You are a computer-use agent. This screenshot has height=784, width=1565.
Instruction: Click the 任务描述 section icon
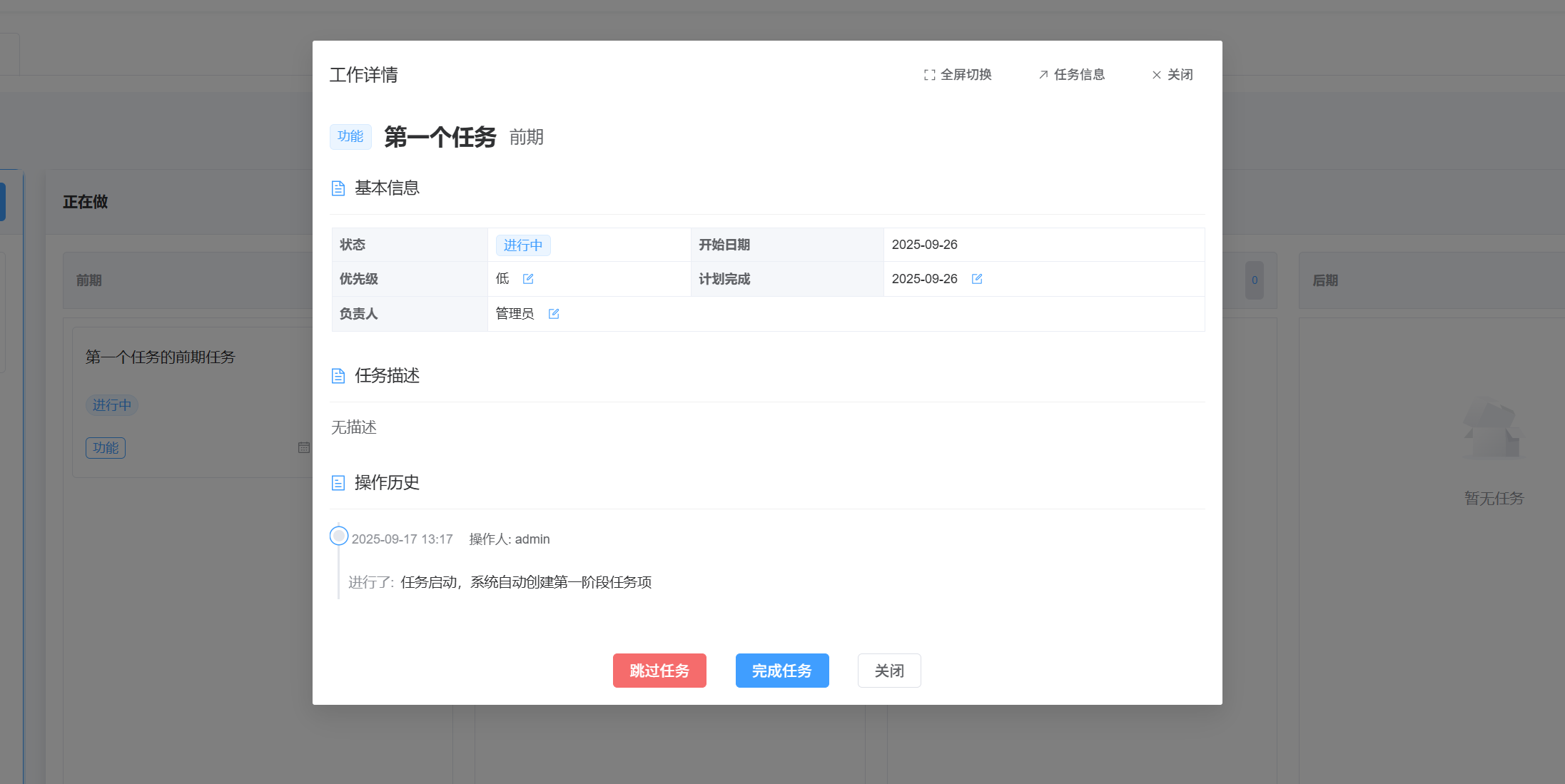338,376
